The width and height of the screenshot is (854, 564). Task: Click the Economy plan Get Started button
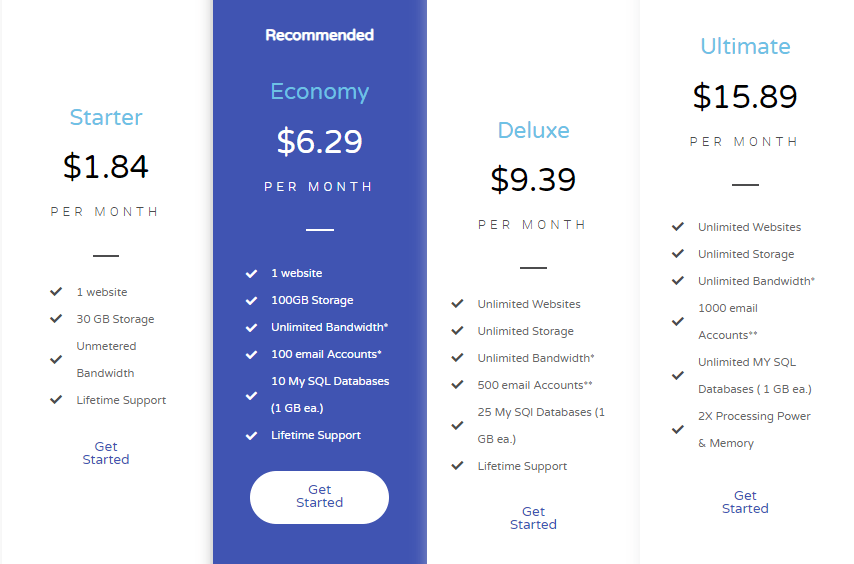(319, 497)
